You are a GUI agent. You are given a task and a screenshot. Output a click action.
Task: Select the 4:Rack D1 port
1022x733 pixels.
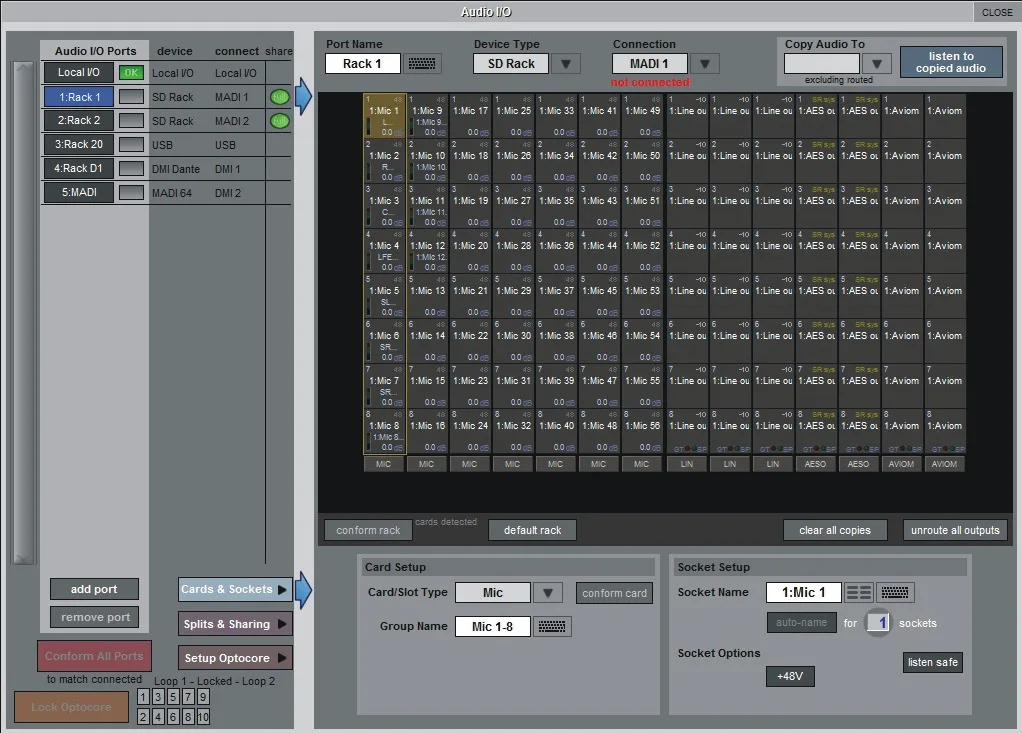click(79, 168)
